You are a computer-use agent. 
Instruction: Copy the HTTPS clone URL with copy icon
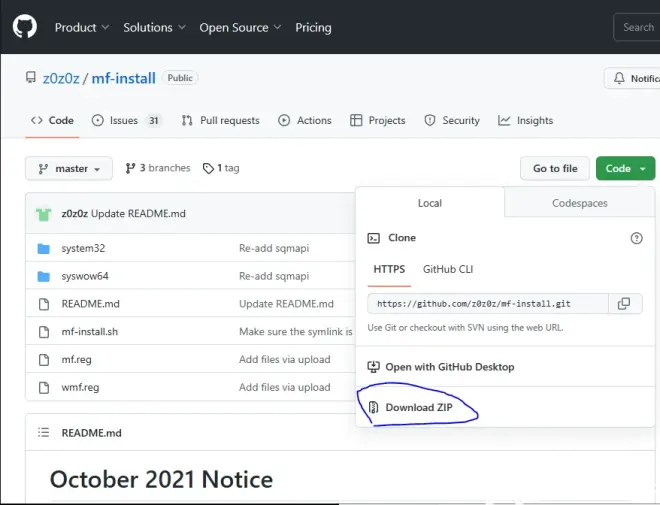(624, 303)
